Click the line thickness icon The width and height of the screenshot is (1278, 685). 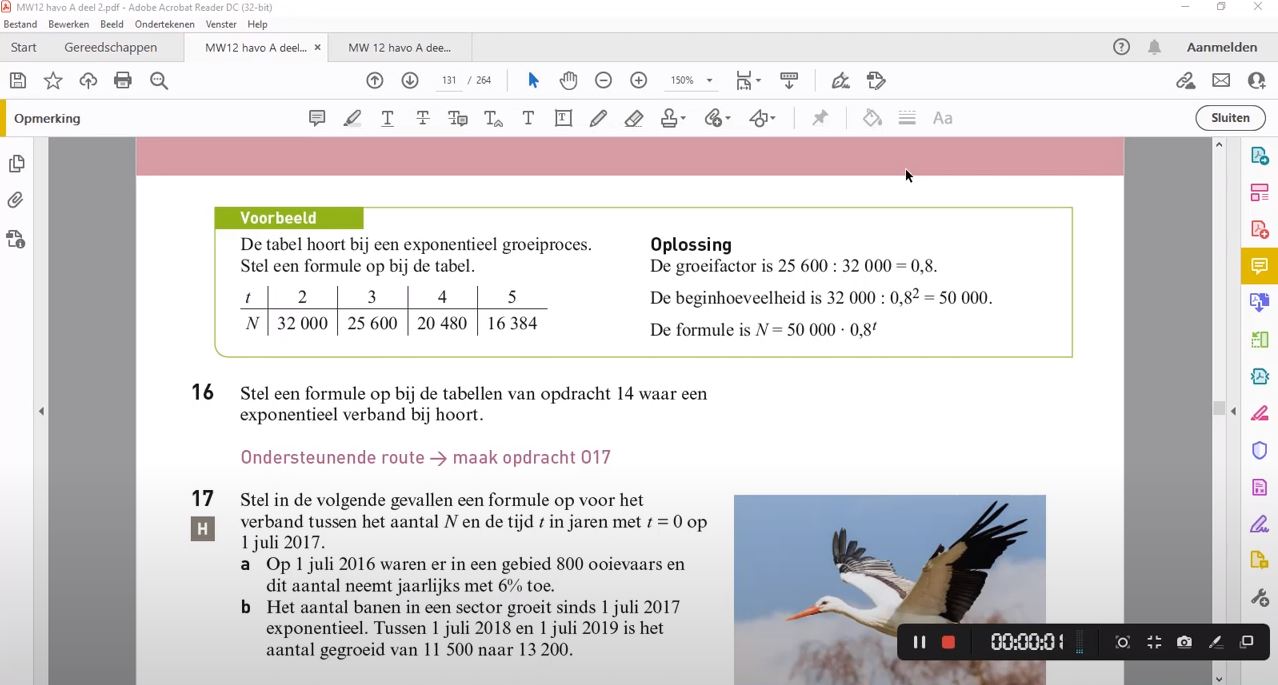click(x=907, y=118)
